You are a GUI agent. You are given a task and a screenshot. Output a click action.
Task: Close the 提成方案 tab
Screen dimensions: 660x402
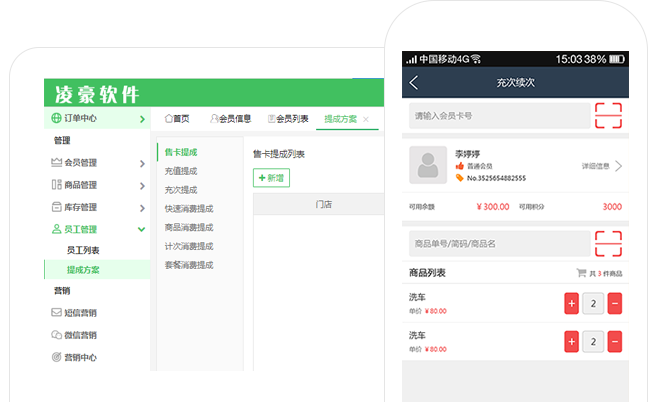[x=366, y=119]
